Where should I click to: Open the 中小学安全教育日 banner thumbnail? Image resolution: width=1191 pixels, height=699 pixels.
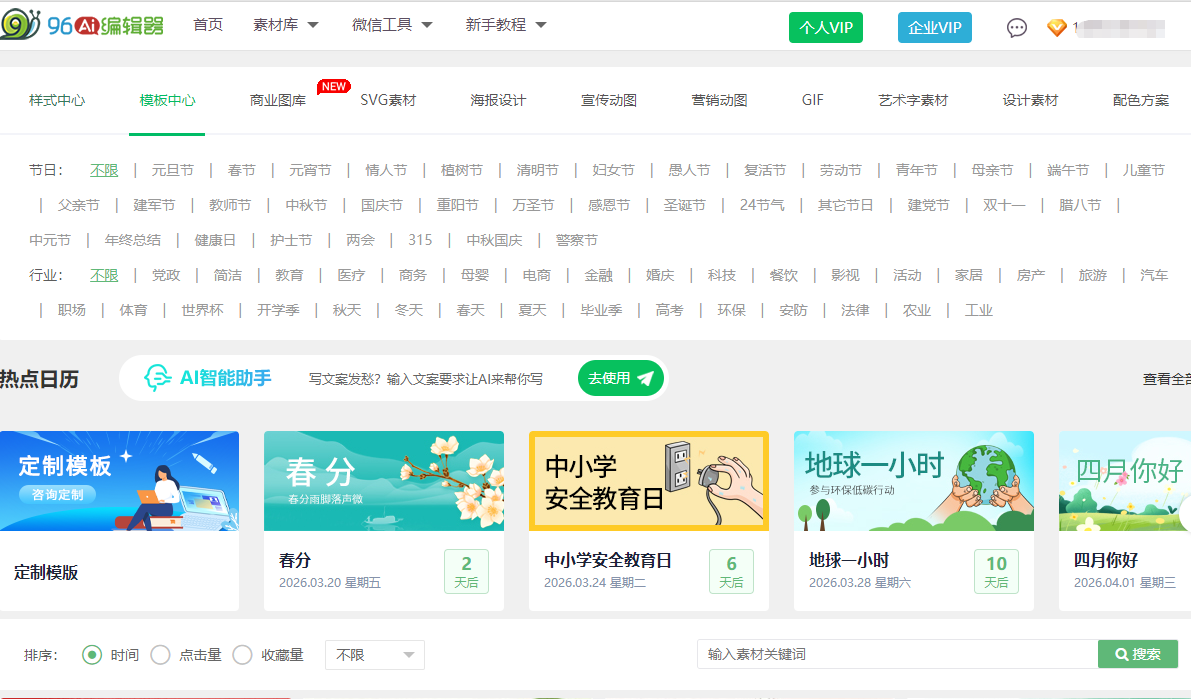[648, 481]
